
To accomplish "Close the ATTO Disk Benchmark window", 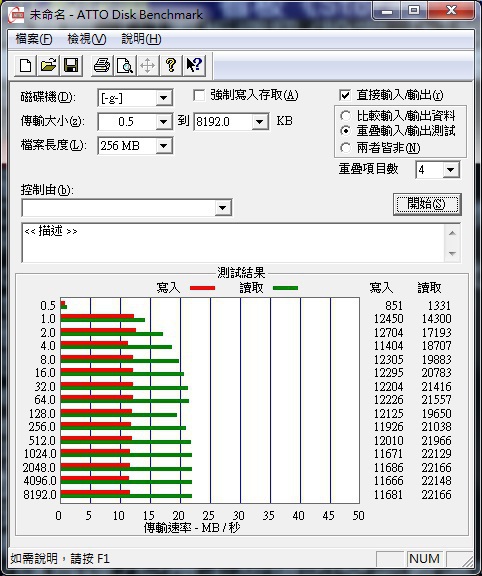I will pyautogui.click(x=451, y=11).
